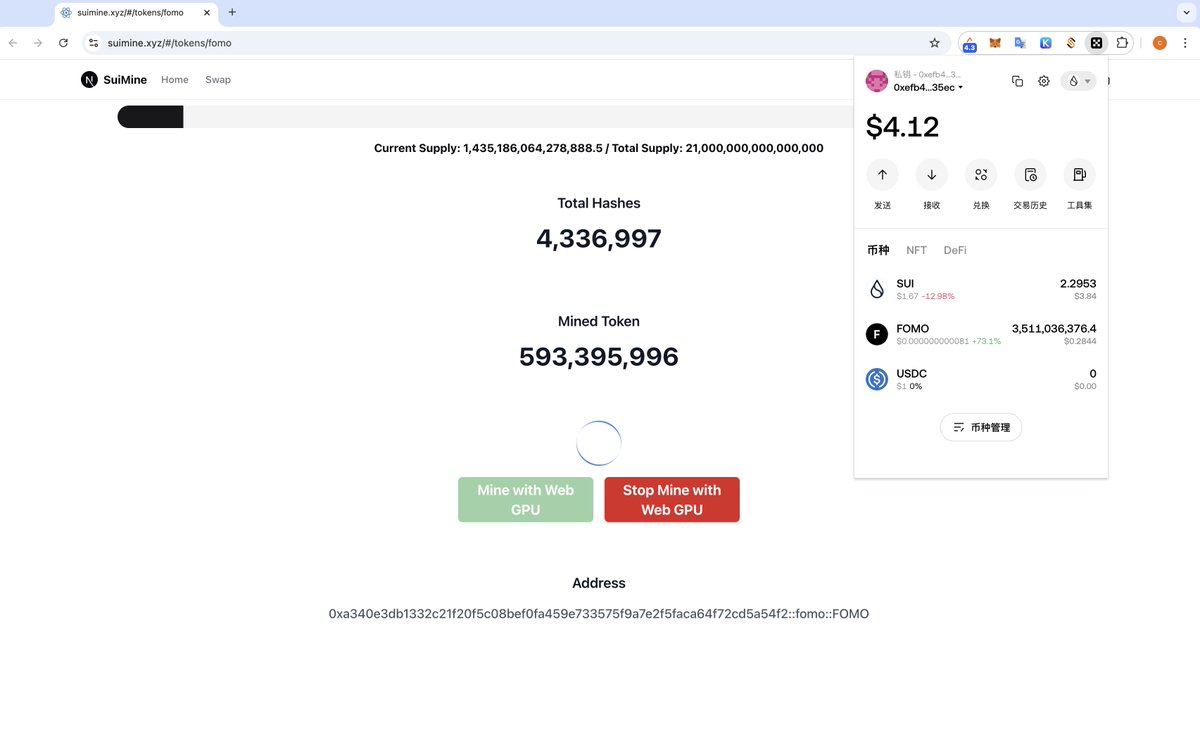Click the -12.98% SUI price change

click(x=938, y=296)
